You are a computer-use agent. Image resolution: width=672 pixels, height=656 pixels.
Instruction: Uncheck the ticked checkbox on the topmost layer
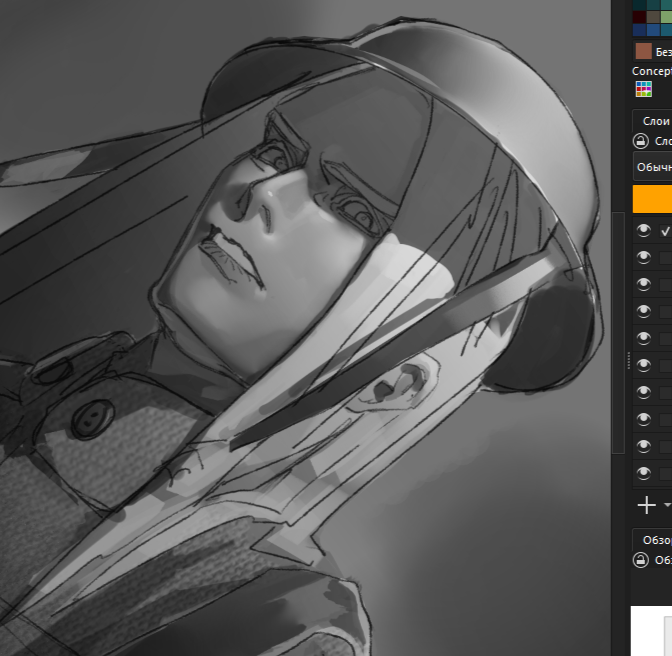pos(666,231)
